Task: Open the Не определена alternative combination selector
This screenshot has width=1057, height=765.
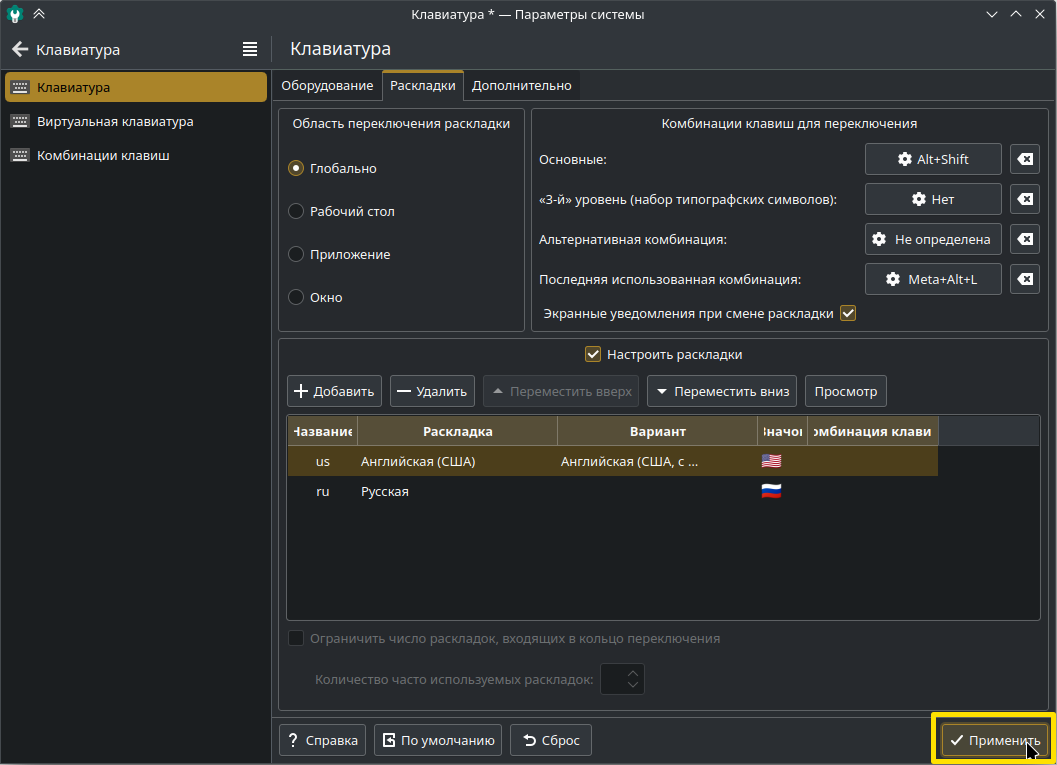Action: pyautogui.click(x=932, y=239)
